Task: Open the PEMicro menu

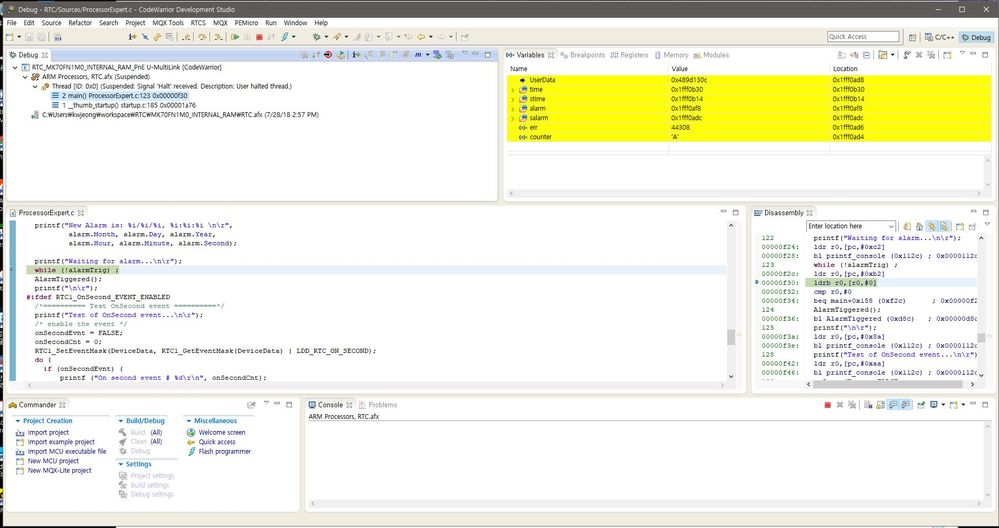Action: 247,23
